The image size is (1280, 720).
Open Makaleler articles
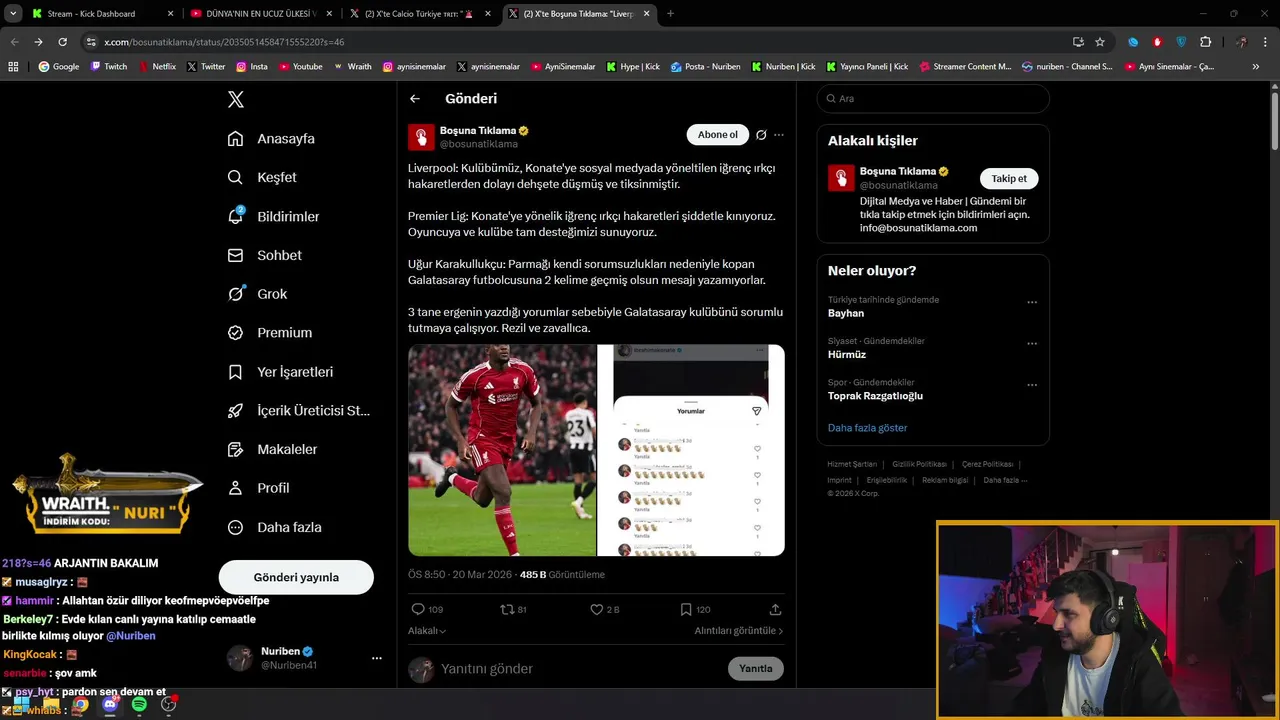pos(272,450)
